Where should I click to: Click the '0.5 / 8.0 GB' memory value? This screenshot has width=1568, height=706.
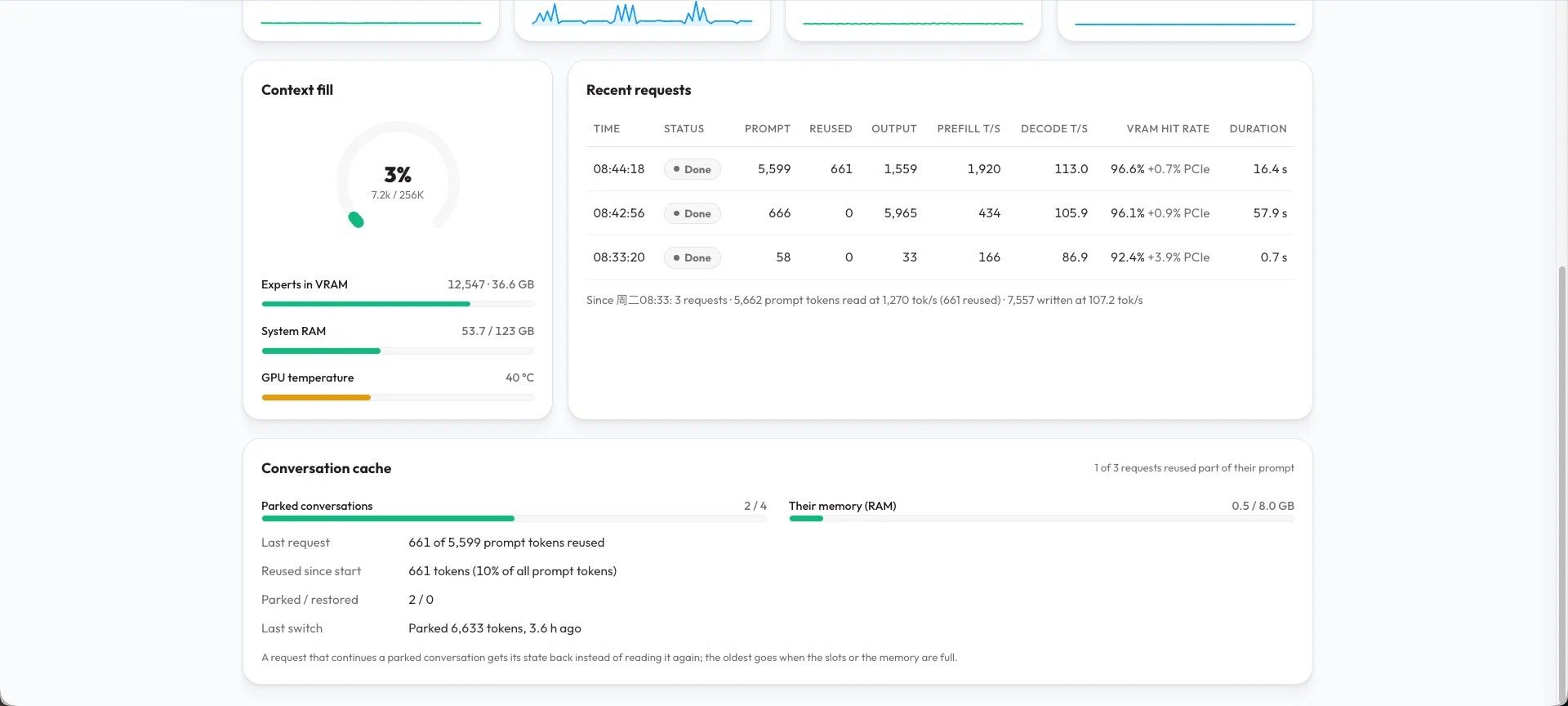[1263, 506]
